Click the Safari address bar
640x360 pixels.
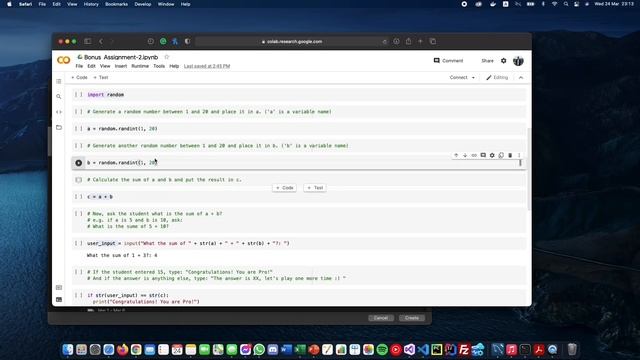(292, 41)
